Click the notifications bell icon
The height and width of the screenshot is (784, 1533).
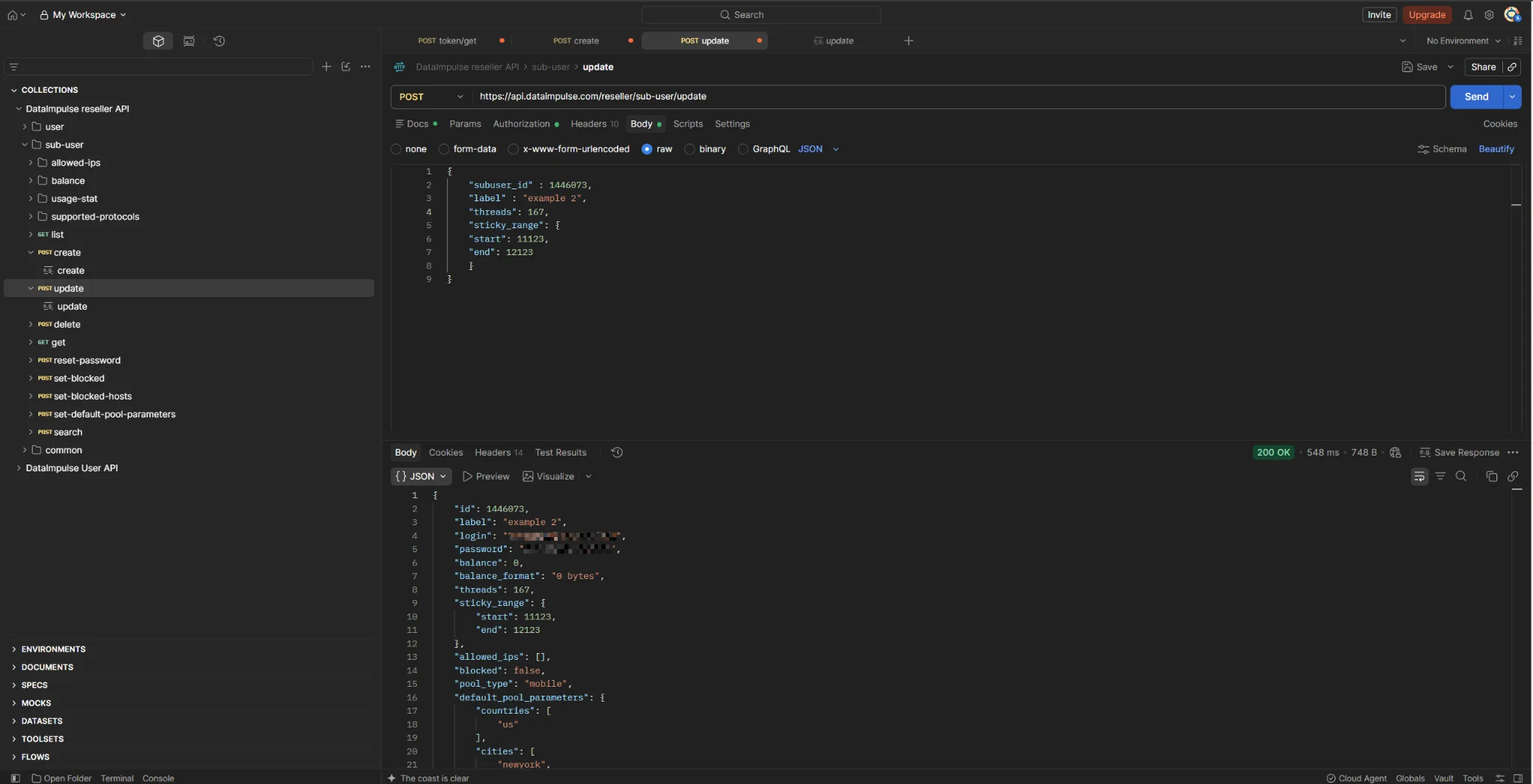1468,15
